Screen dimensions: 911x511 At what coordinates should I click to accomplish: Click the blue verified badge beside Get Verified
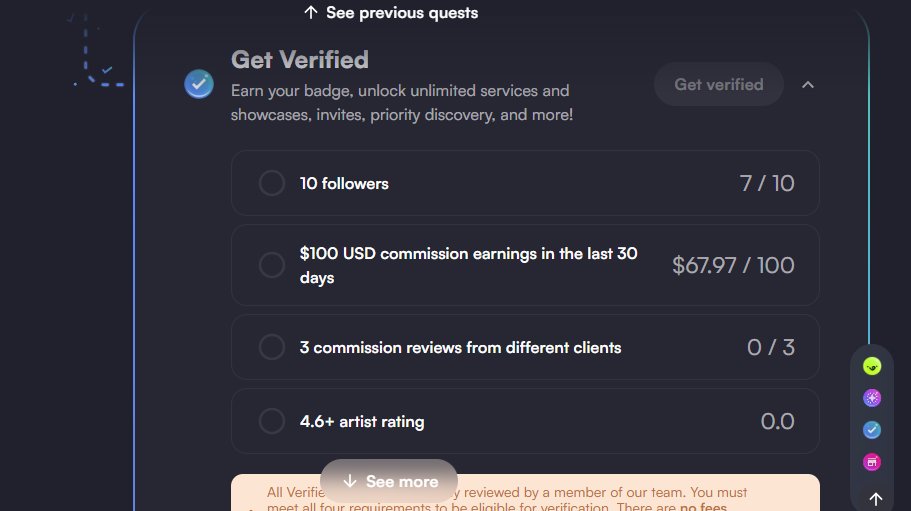pyautogui.click(x=199, y=84)
